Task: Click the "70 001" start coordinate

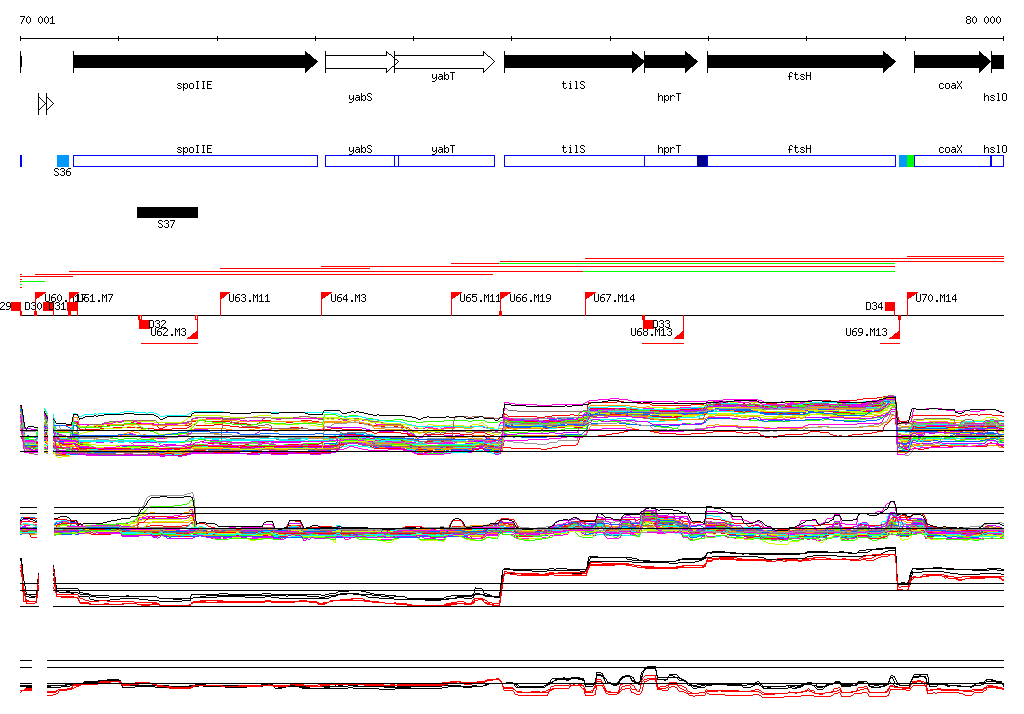Action: click(37, 20)
